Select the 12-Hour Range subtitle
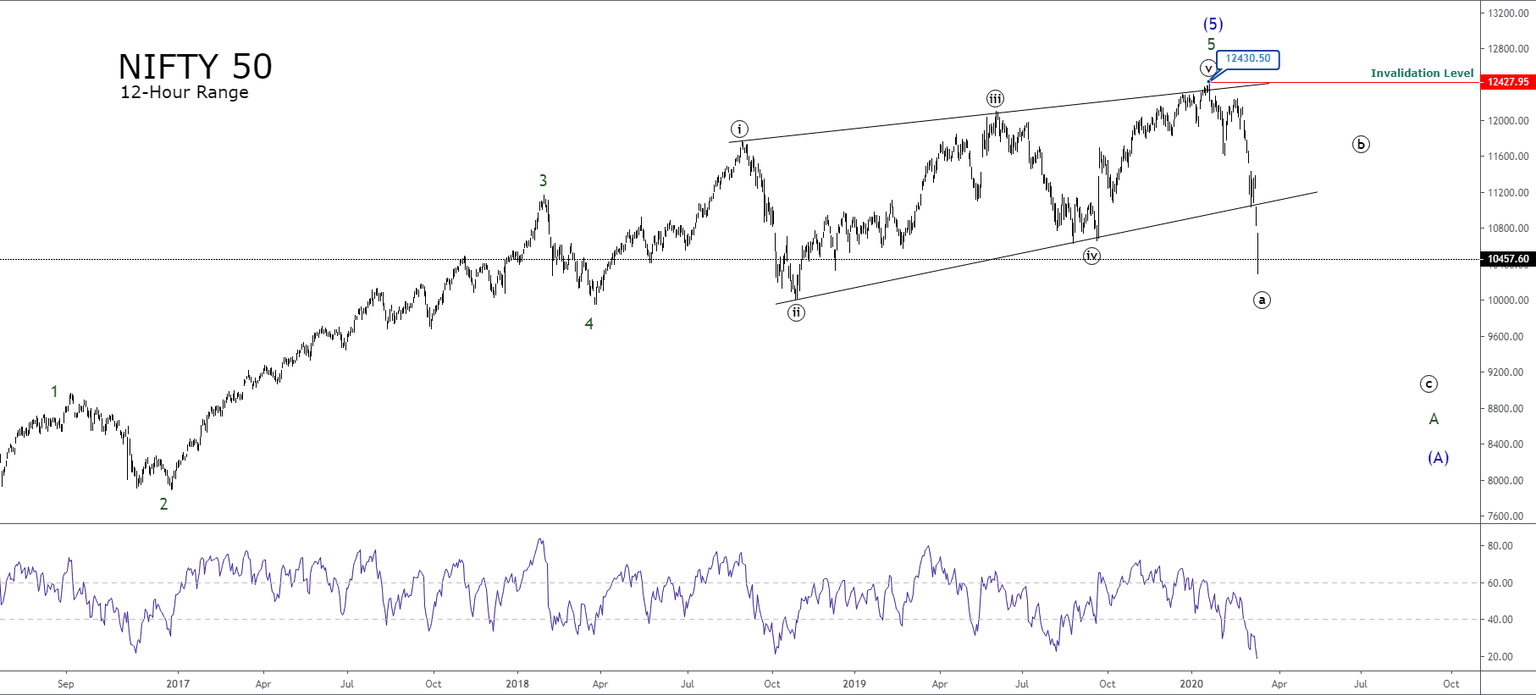Viewport: 1536px width, 695px height. (x=184, y=92)
